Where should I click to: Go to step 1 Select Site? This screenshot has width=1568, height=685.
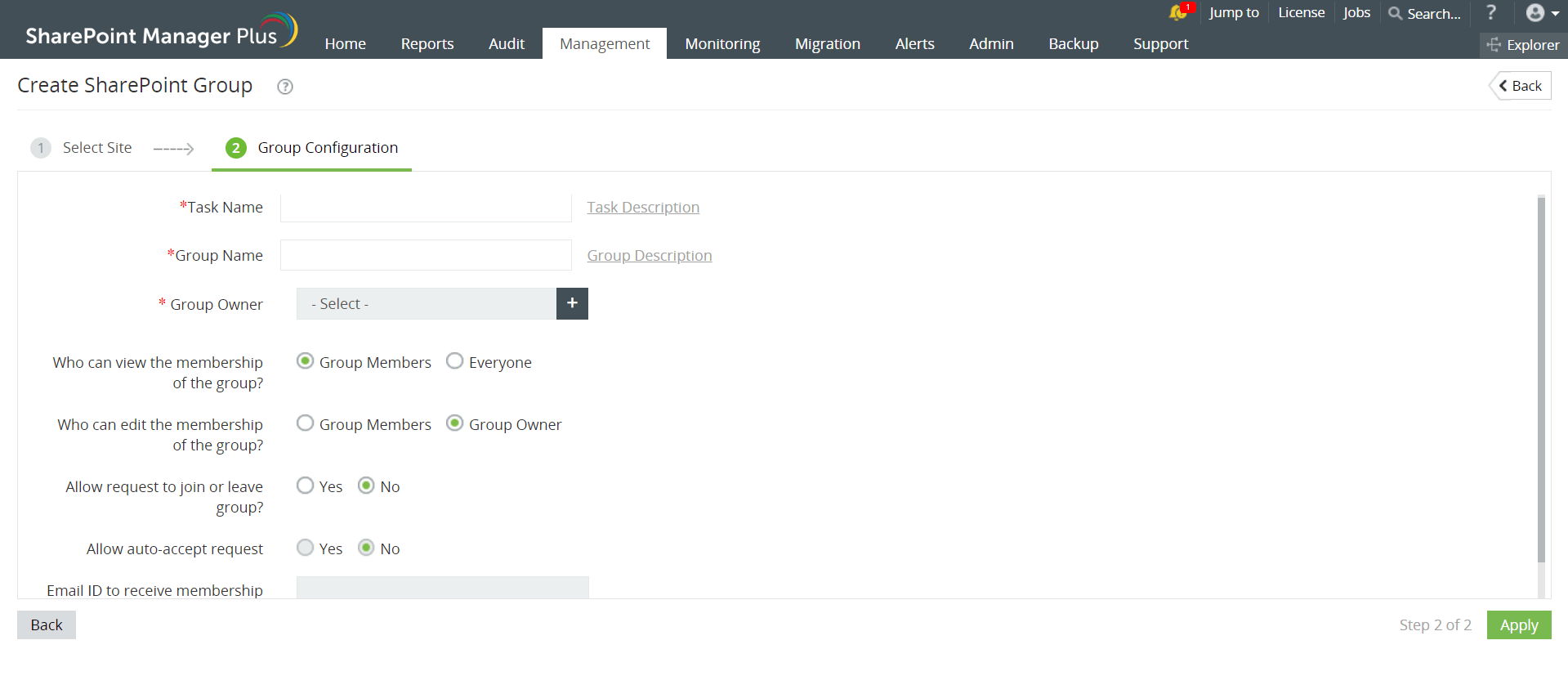coord(82,148)
